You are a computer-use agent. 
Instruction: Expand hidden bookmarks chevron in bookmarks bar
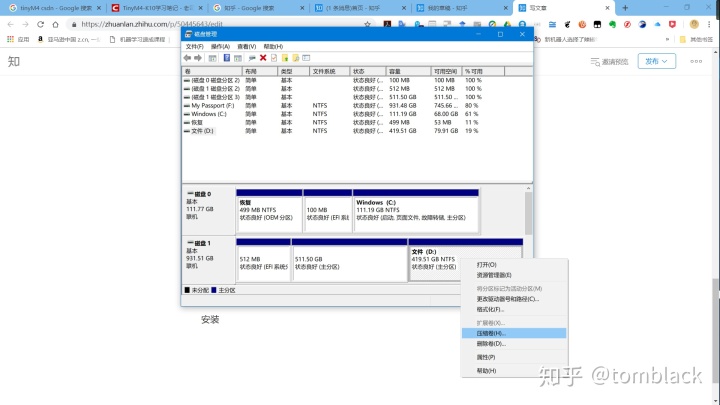click(667, 39)
